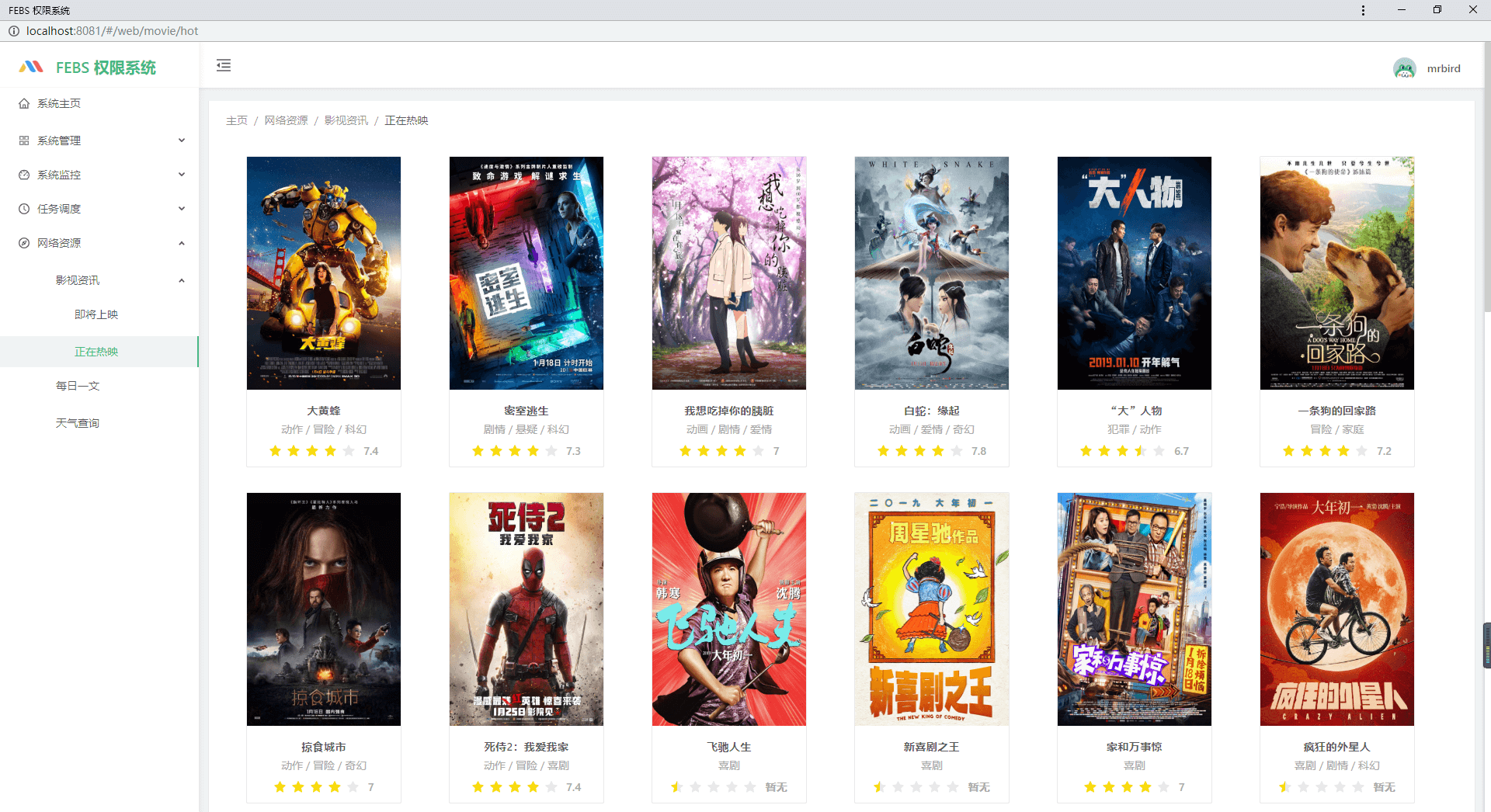Click the FEBS logo icon

click(x=31, y=68)
